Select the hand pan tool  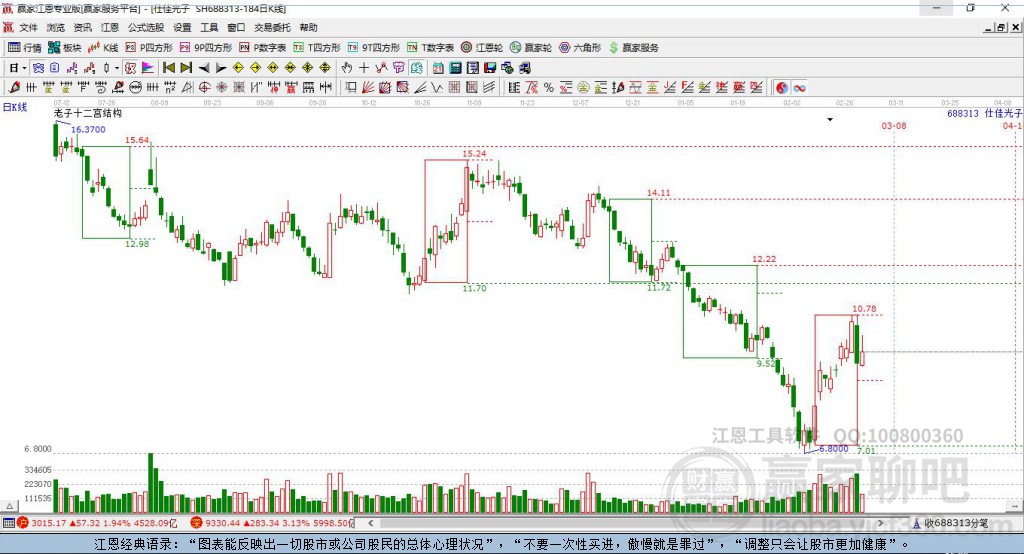347,68
